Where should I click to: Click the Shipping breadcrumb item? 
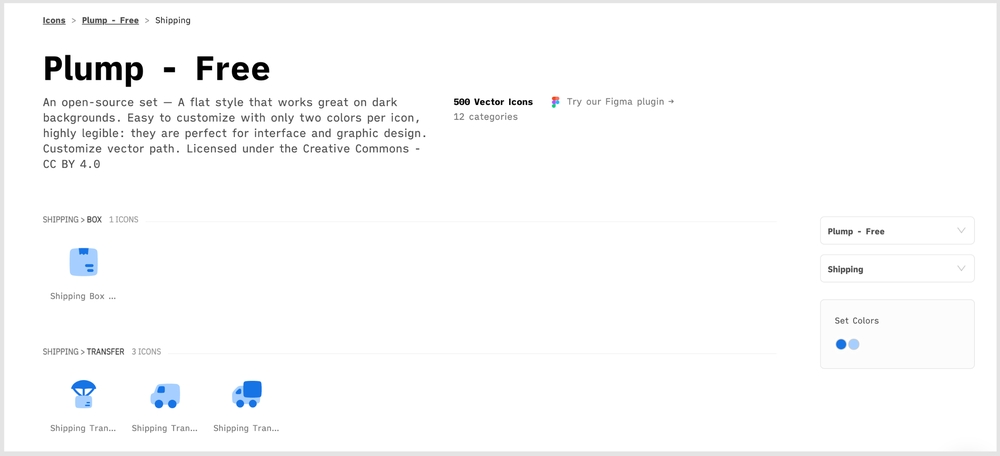173,20
